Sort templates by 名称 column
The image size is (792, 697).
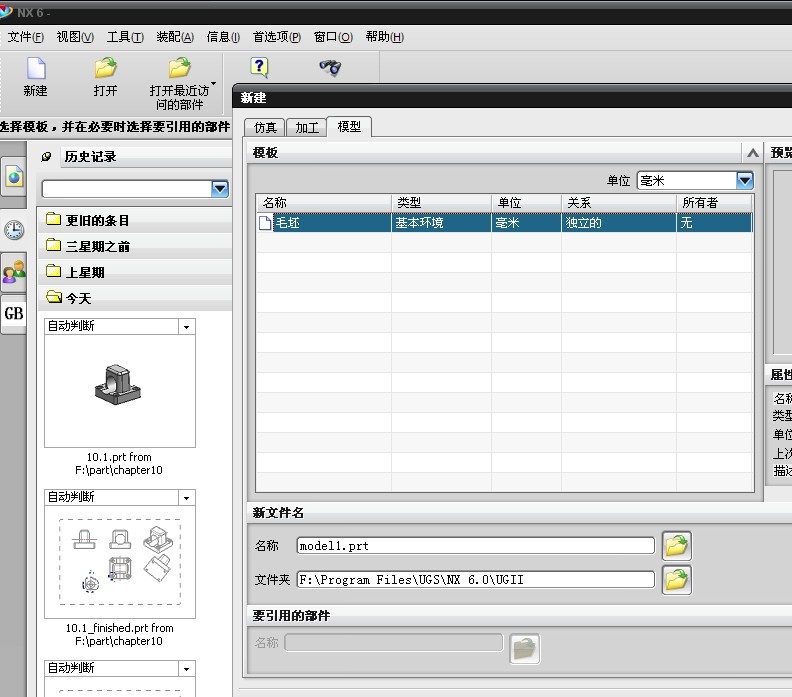[x=324, y=203]
